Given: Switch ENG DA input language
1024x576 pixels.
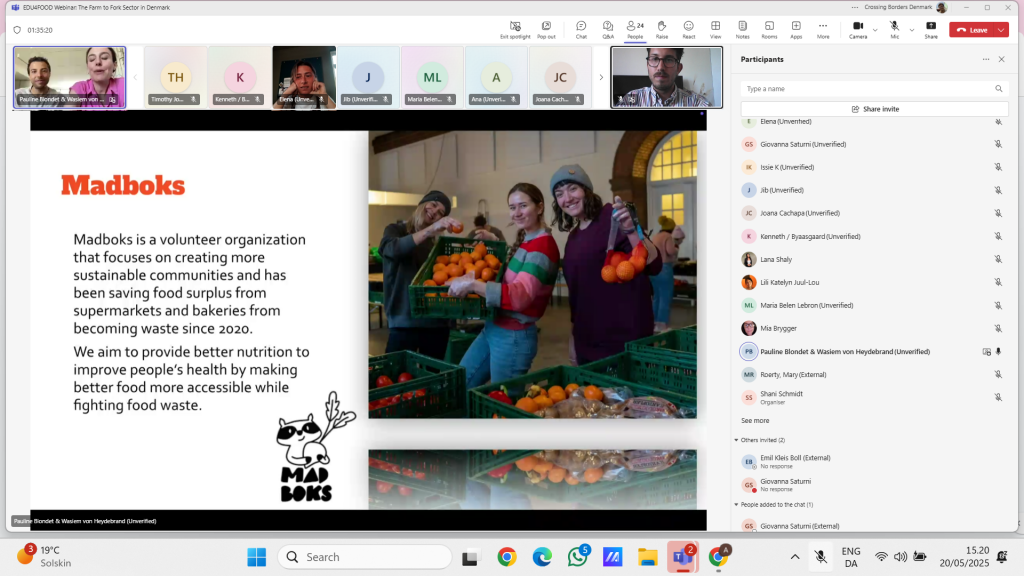Looking at the screenshot, I should coord(851,557).
